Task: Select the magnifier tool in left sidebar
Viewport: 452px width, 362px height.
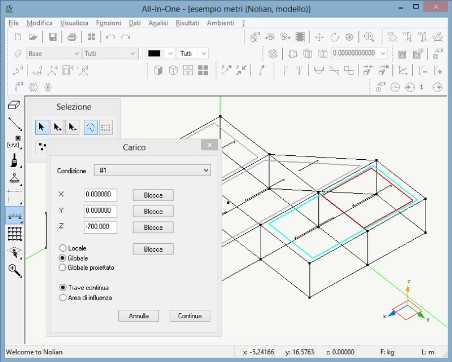Action: (15, 270)
